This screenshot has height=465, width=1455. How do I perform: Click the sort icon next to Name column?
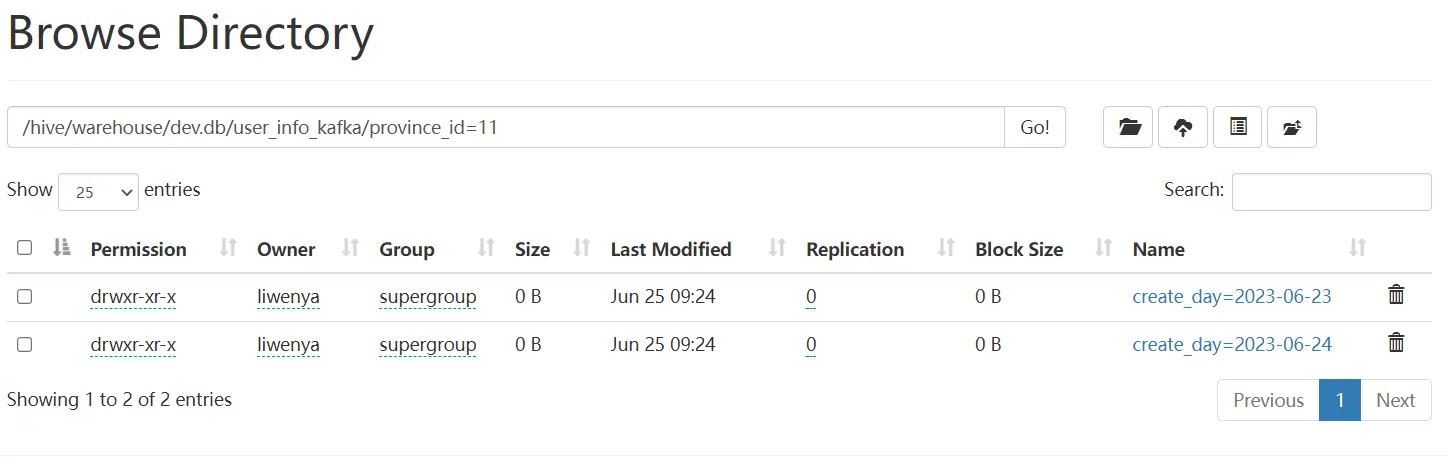coord(1357,248)
